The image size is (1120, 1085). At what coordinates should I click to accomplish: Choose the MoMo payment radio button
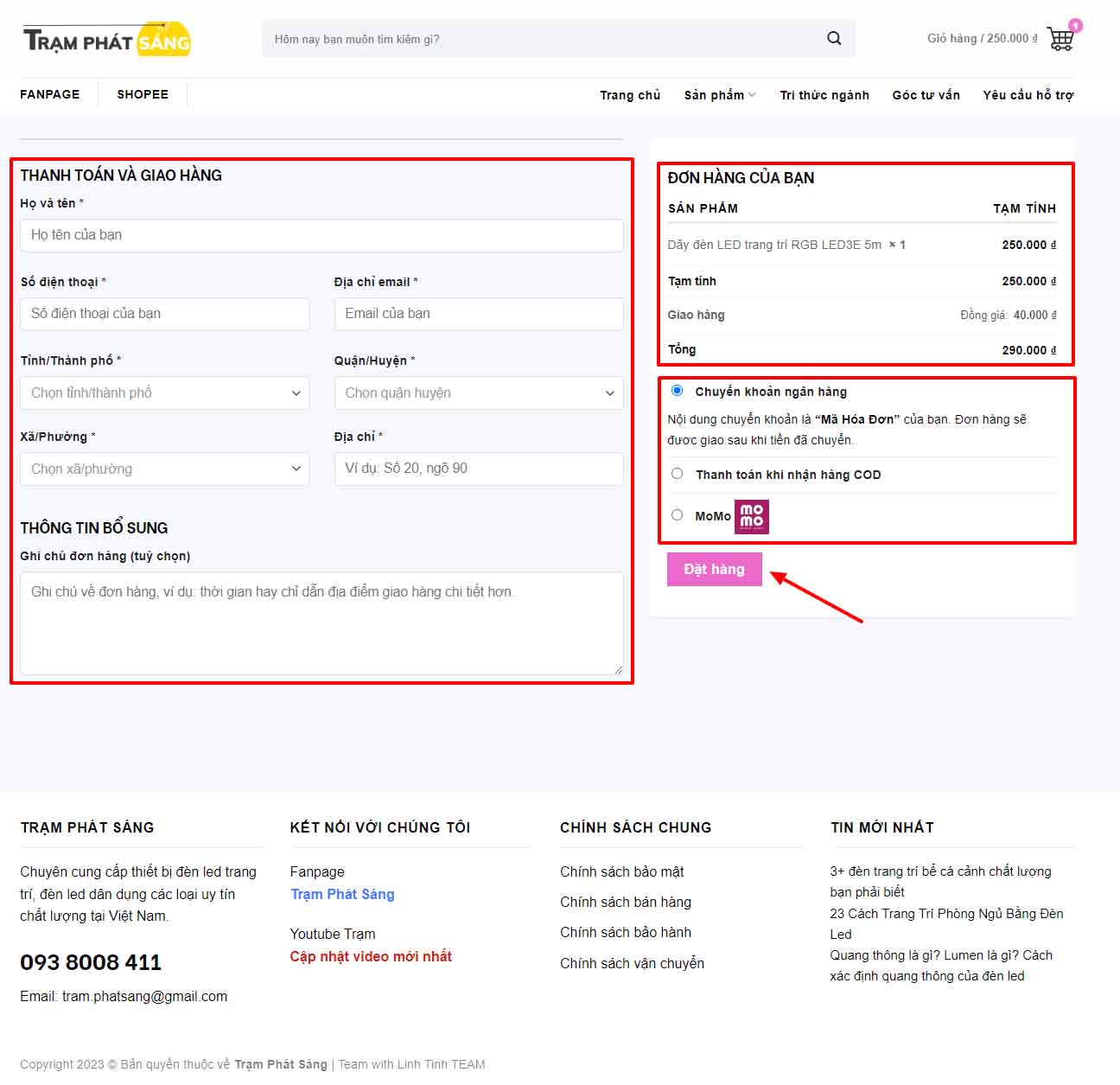coord(677,515)
